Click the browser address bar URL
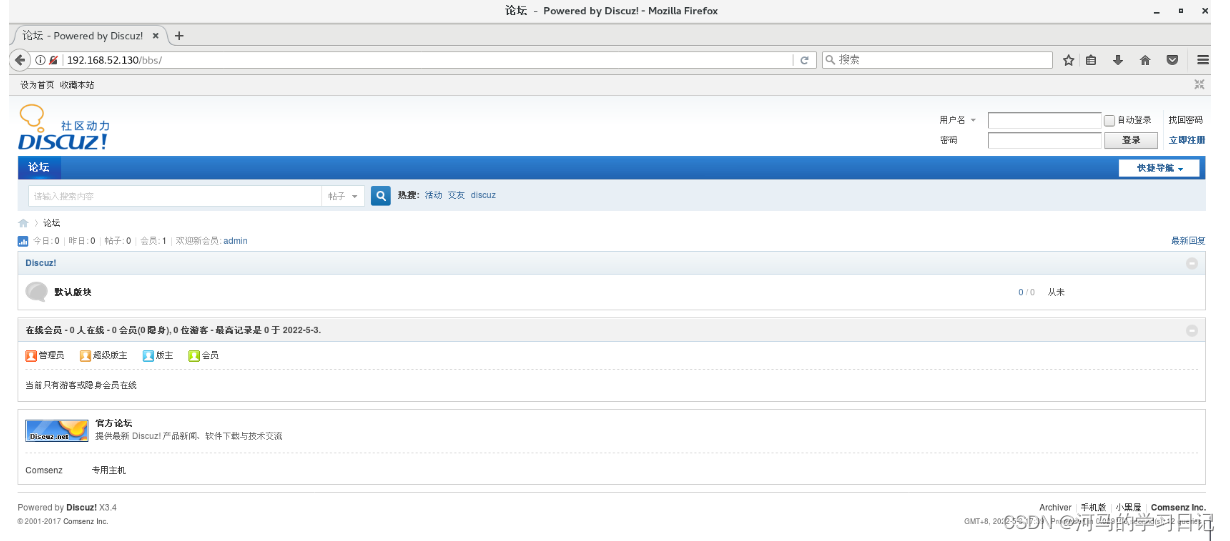1230x541 pixels. pos(114,60)
